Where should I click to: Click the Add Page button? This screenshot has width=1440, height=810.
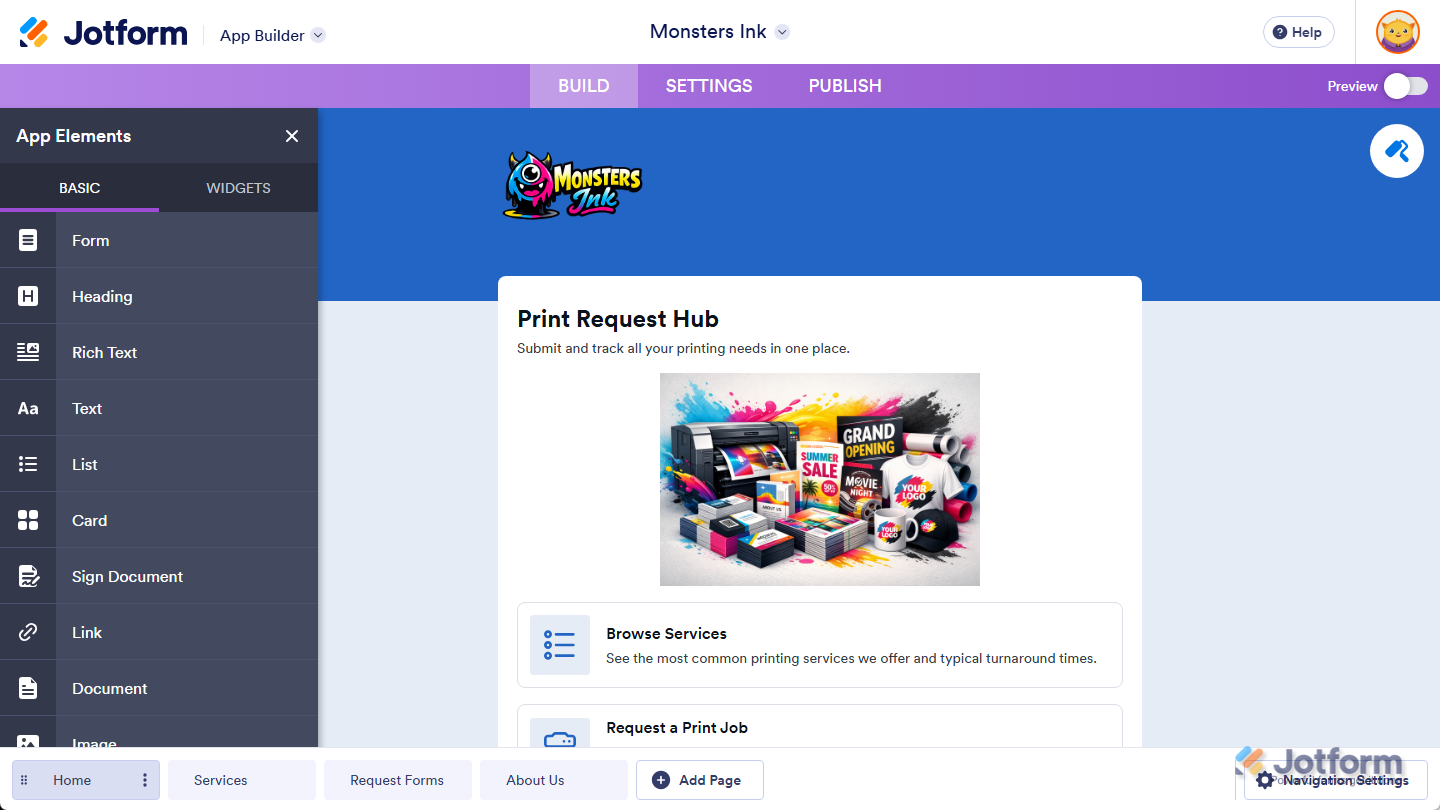[x=699, y=780]
